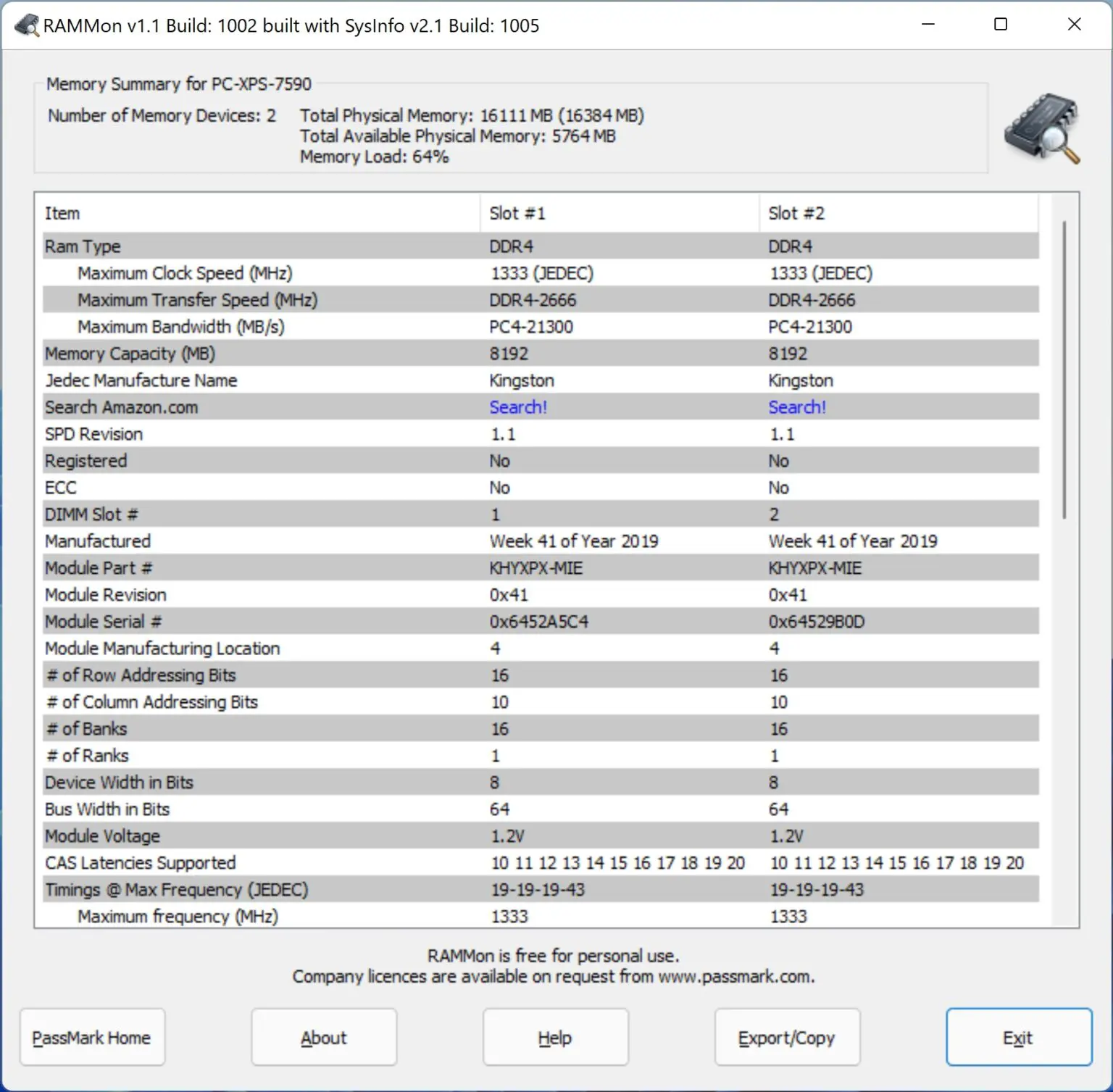
Task: Select the Item column header
Action: (x=63, y=214)
